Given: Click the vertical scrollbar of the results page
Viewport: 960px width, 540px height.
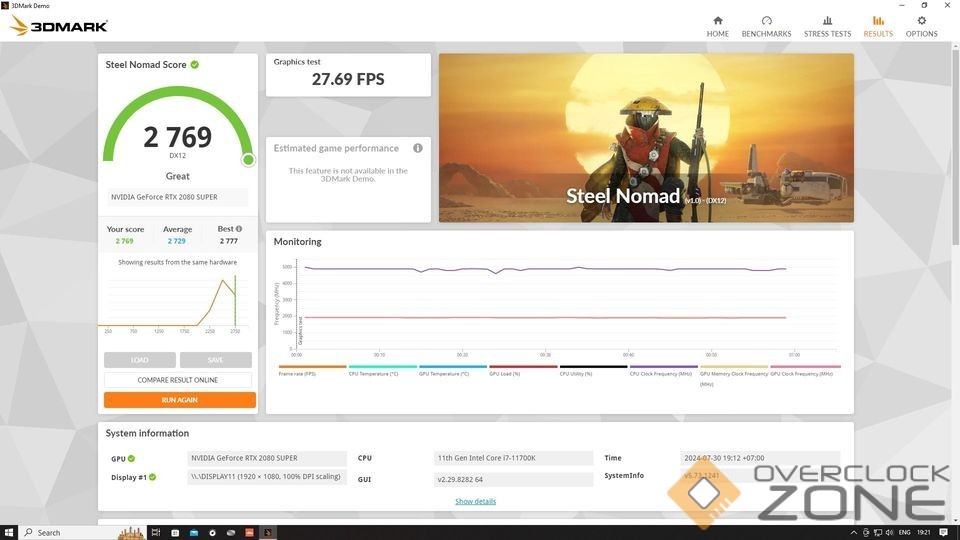Looking at the screenshot, I should point(955,147).
